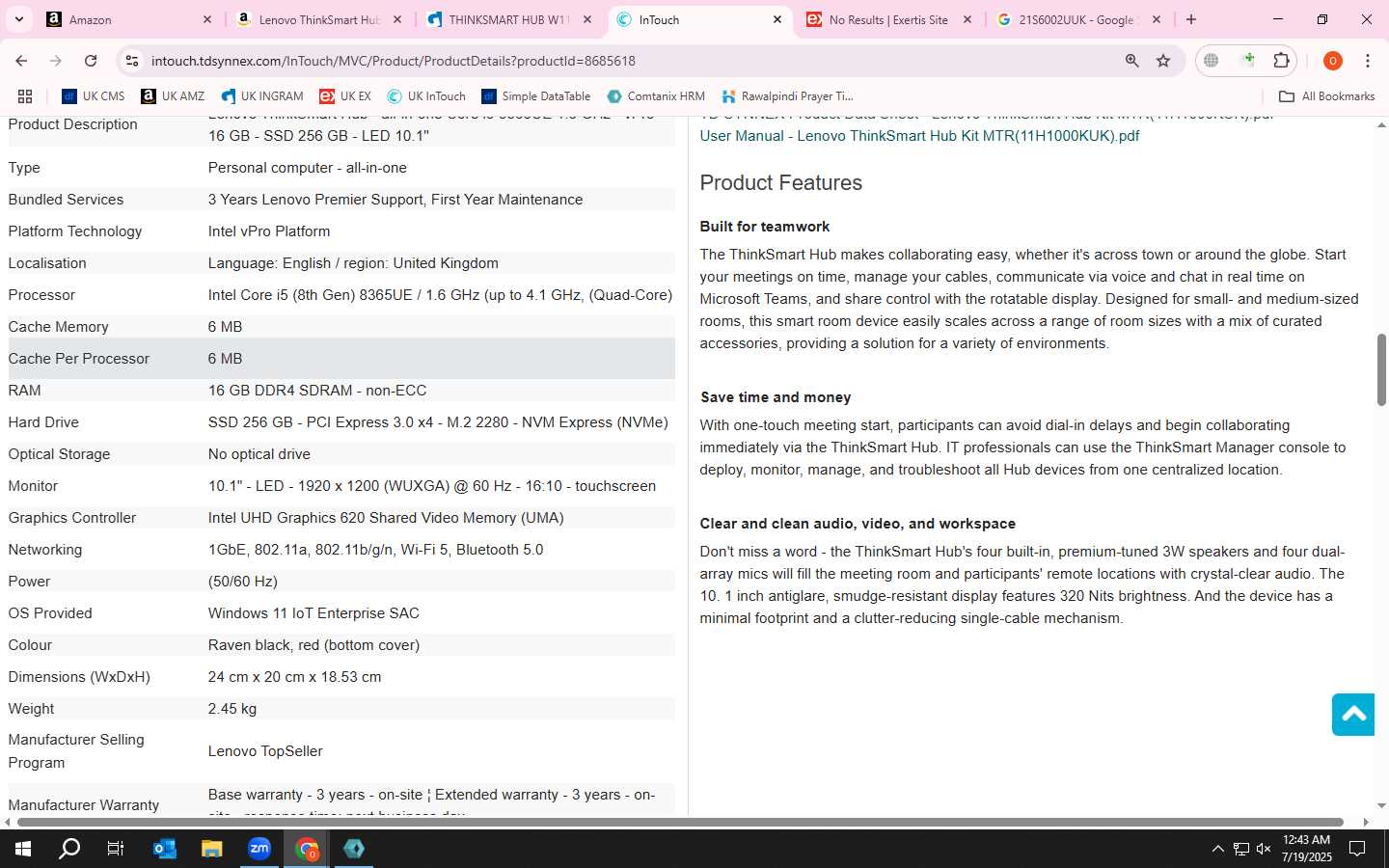Switch to the THINKSMART HUB W11 tab
1389x868 pixels.
pos(509,19)
